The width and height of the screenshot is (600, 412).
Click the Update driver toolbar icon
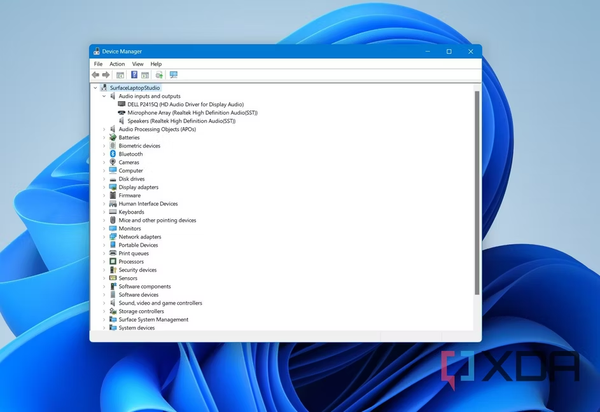coord(159,75)
